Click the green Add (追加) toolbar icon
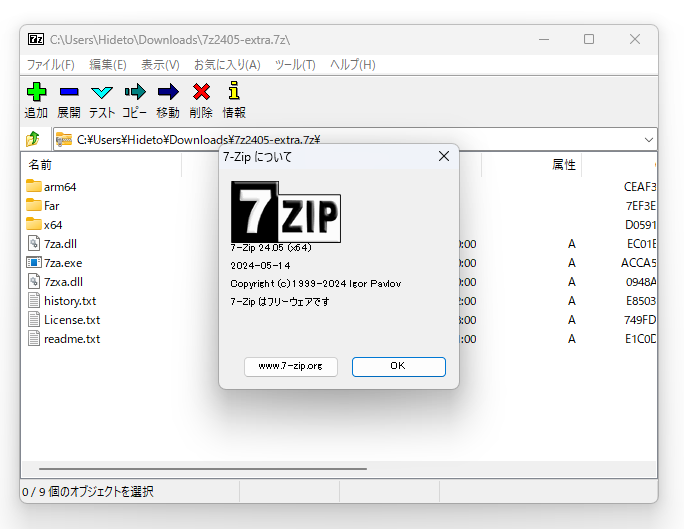The width and height of the screenshot is (684, 529). pos(36,92)
